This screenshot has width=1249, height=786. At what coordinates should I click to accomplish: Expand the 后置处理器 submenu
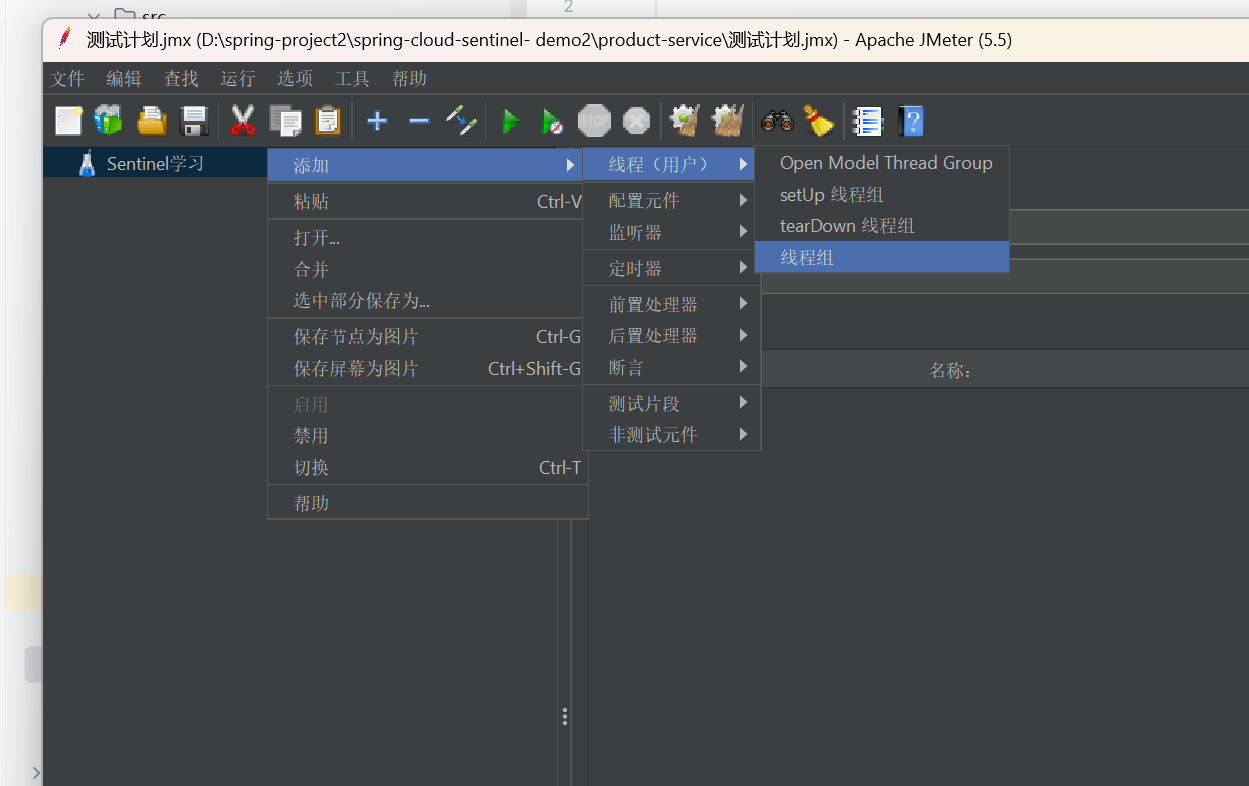pos(671,335)
